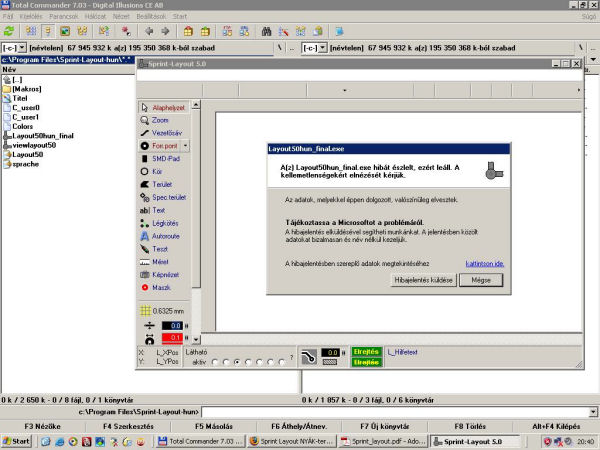Switch to Total Commander 7.03 taskbar item
This screenshot has width=600, height=450.
tap(201, 441)
